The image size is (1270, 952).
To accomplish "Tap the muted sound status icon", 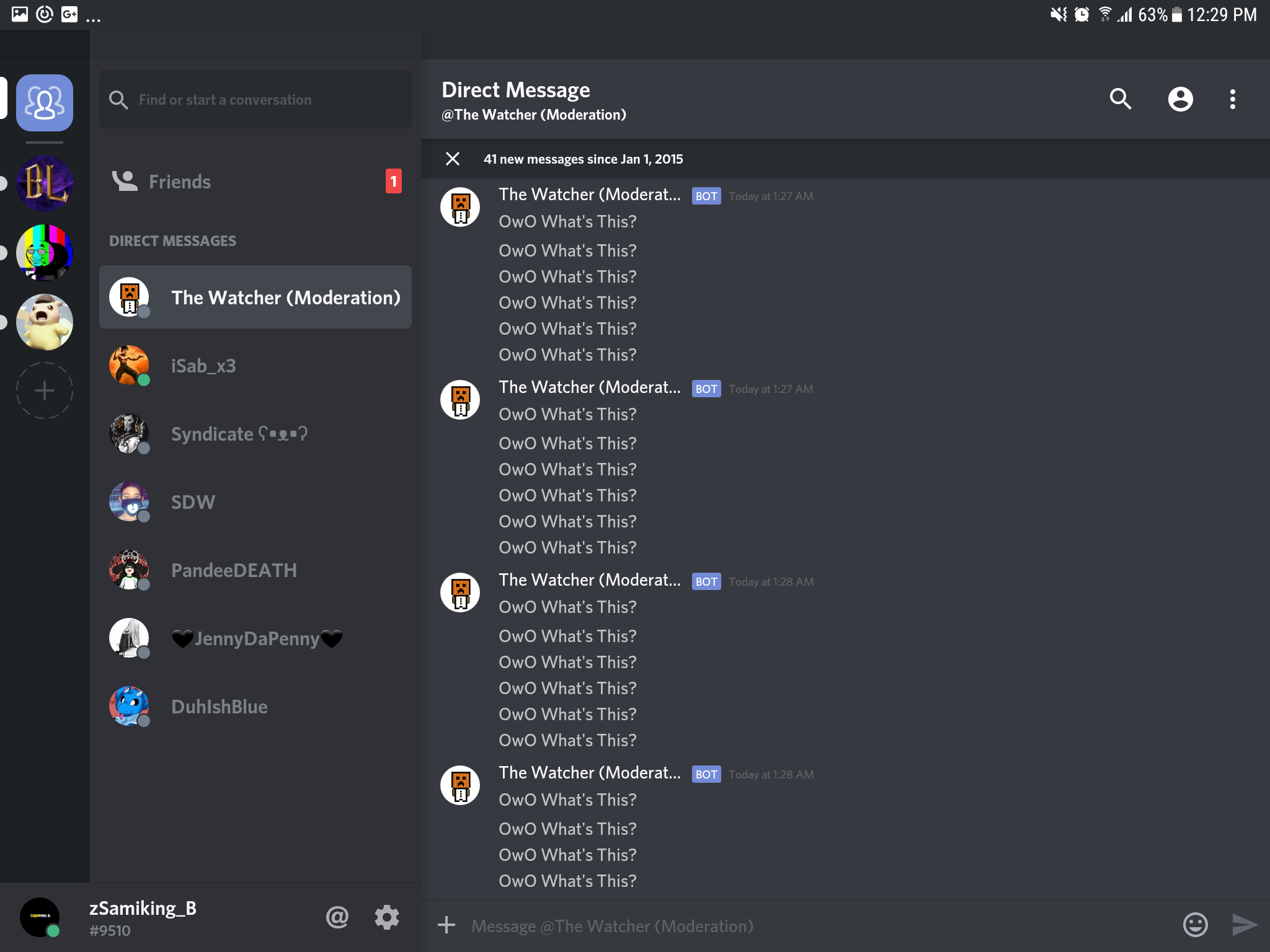I will [x=1059, y=14].
